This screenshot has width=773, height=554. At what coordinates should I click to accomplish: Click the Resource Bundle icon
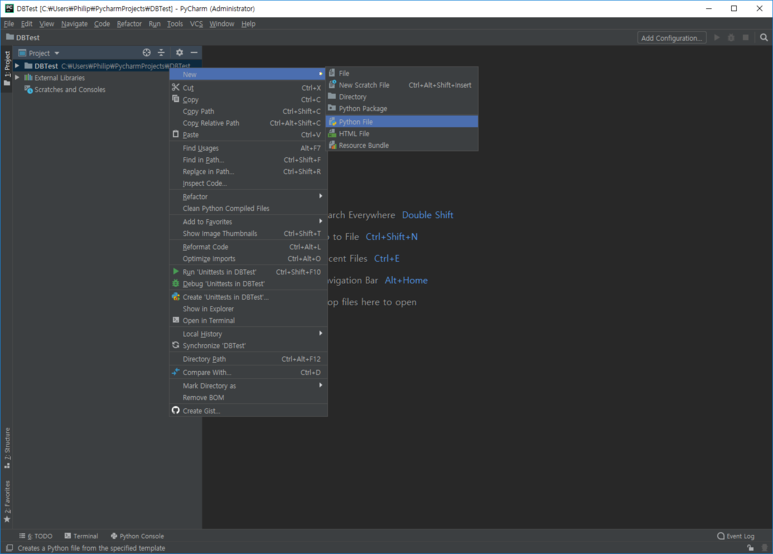point(333,145)
